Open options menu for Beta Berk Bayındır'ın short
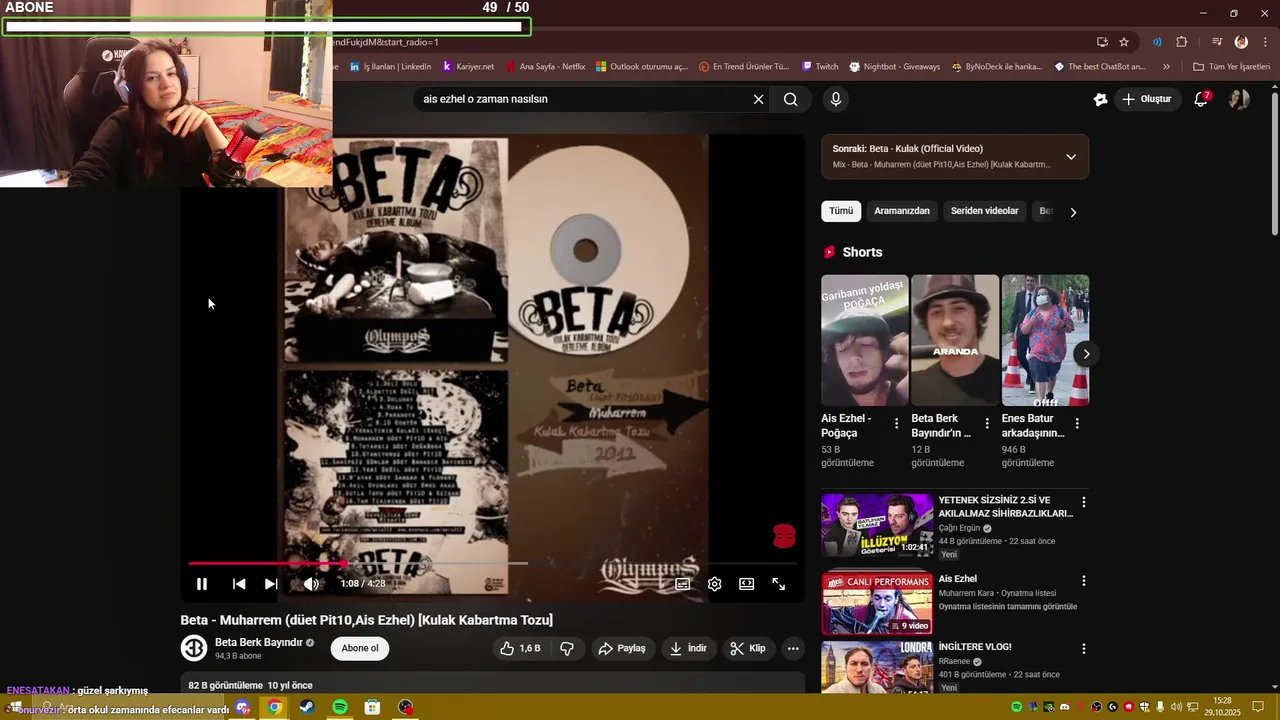Viewport: 1280px width, 720px height. tap(987, 424)
